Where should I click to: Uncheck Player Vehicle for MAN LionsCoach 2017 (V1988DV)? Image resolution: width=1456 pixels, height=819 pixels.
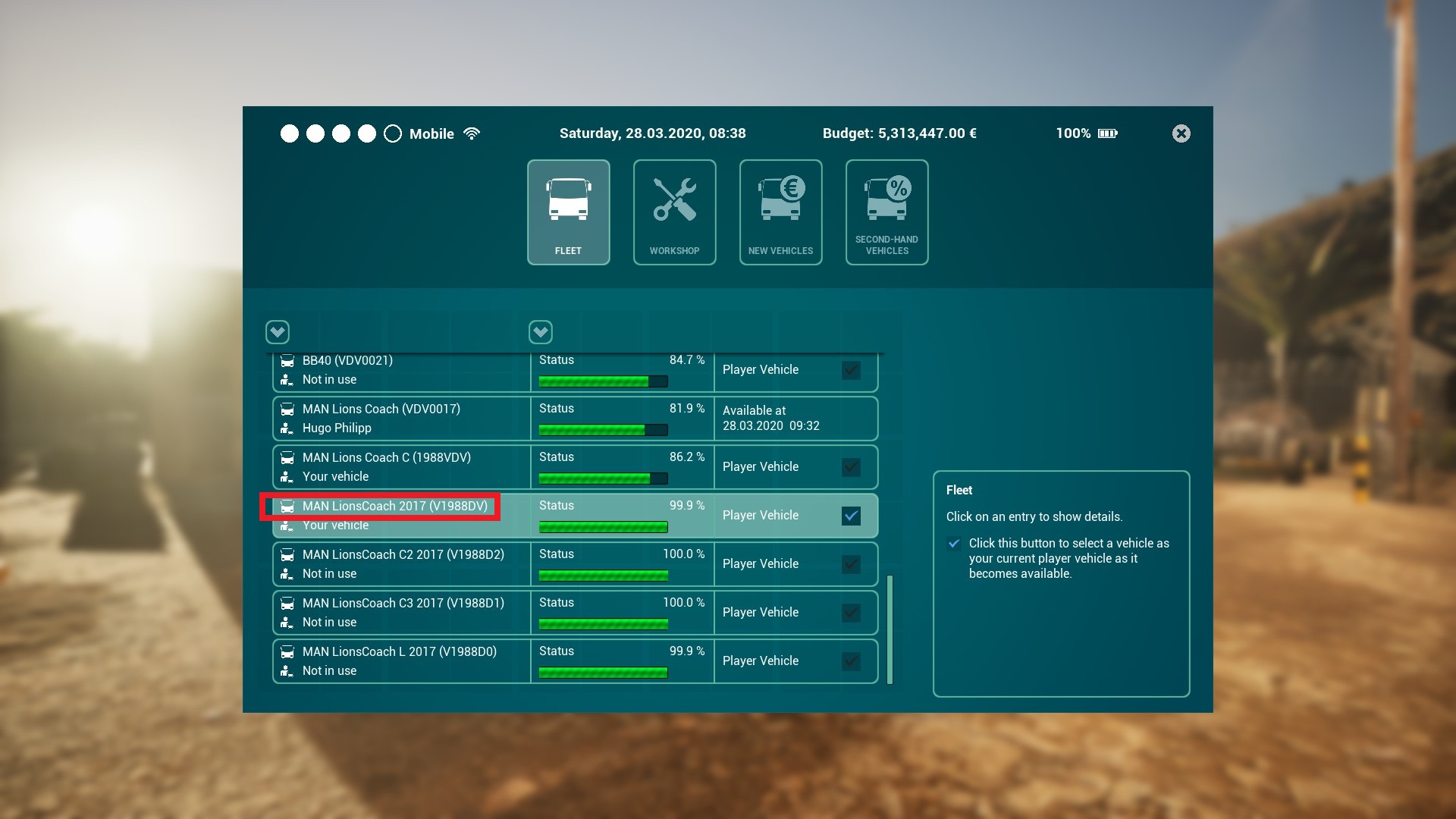click(x=851, y=516)
